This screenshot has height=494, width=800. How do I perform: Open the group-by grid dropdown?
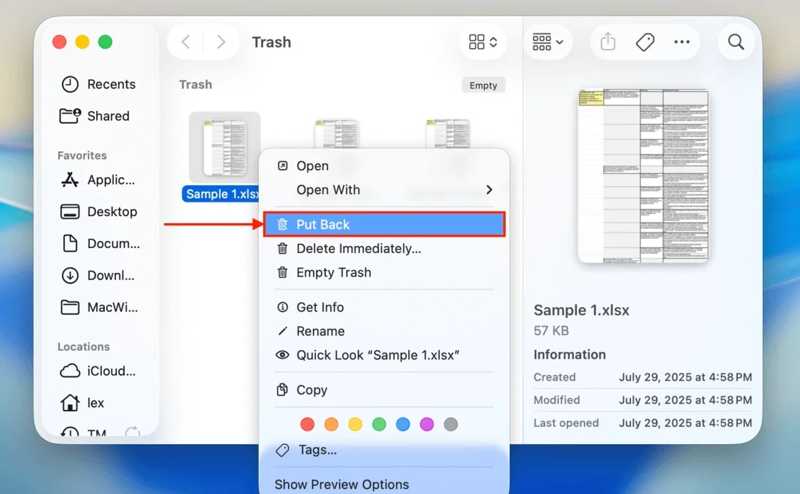click(547, 42)
